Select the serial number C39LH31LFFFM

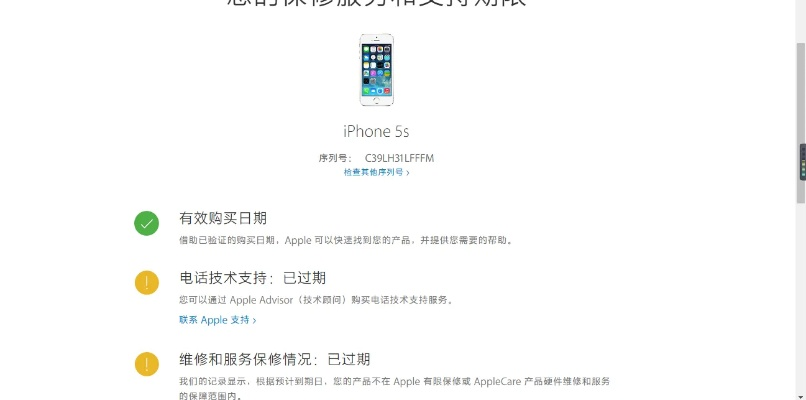tap(399, 158)
